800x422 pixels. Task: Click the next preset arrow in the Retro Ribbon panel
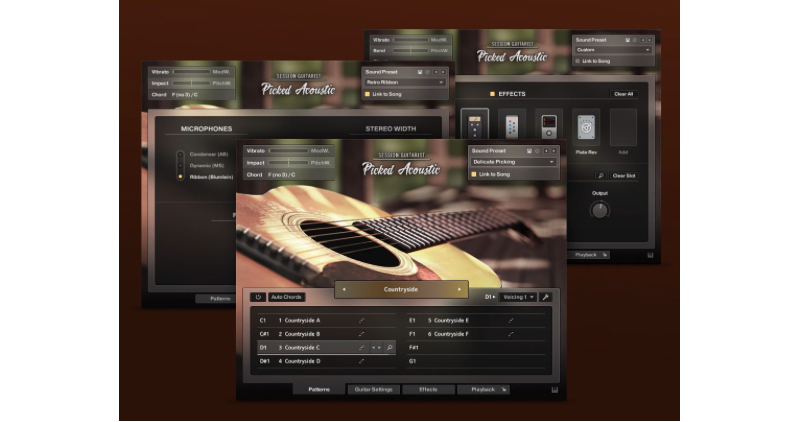[x=443, y=72]
